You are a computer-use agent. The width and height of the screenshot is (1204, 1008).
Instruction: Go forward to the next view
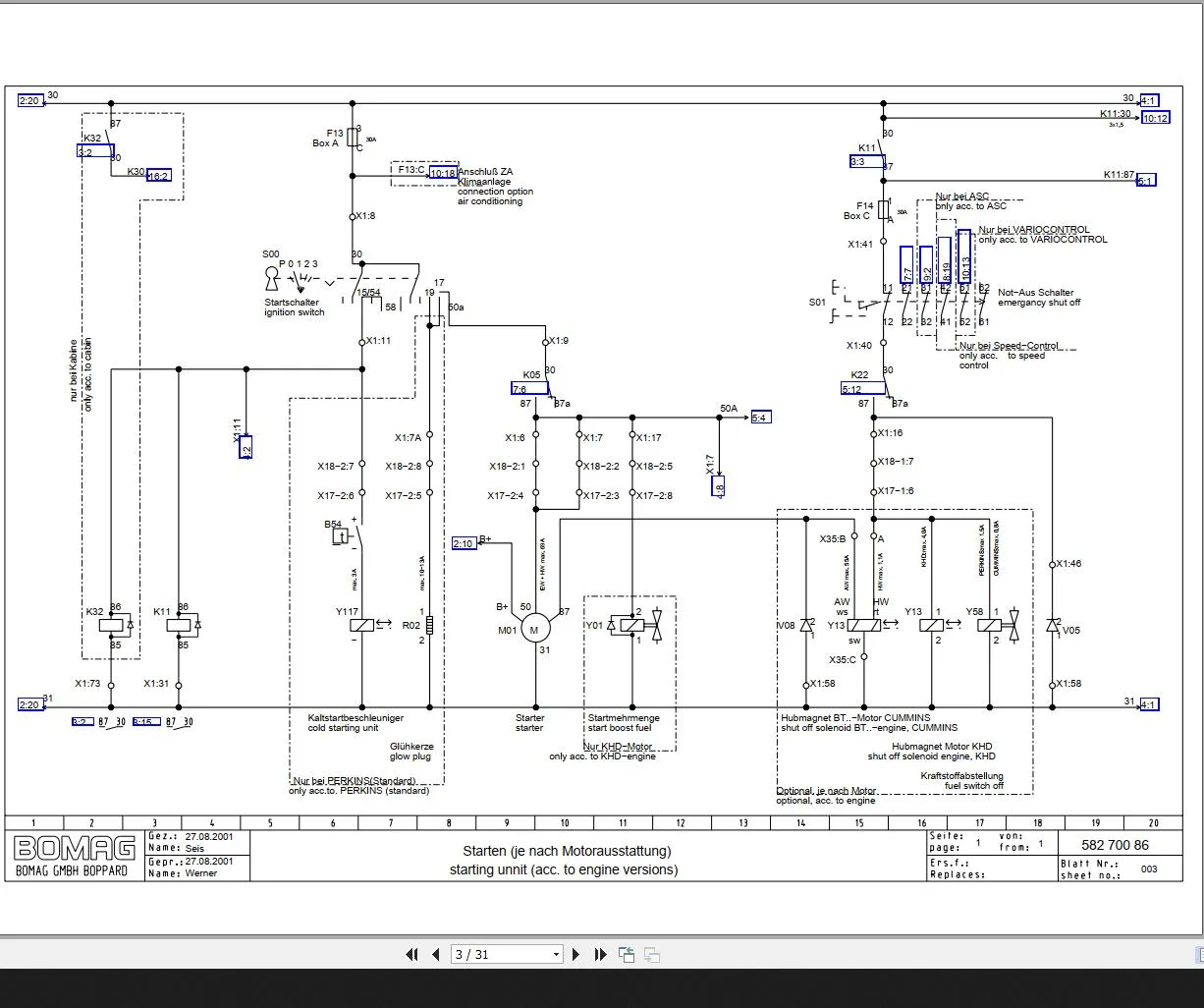651,954
